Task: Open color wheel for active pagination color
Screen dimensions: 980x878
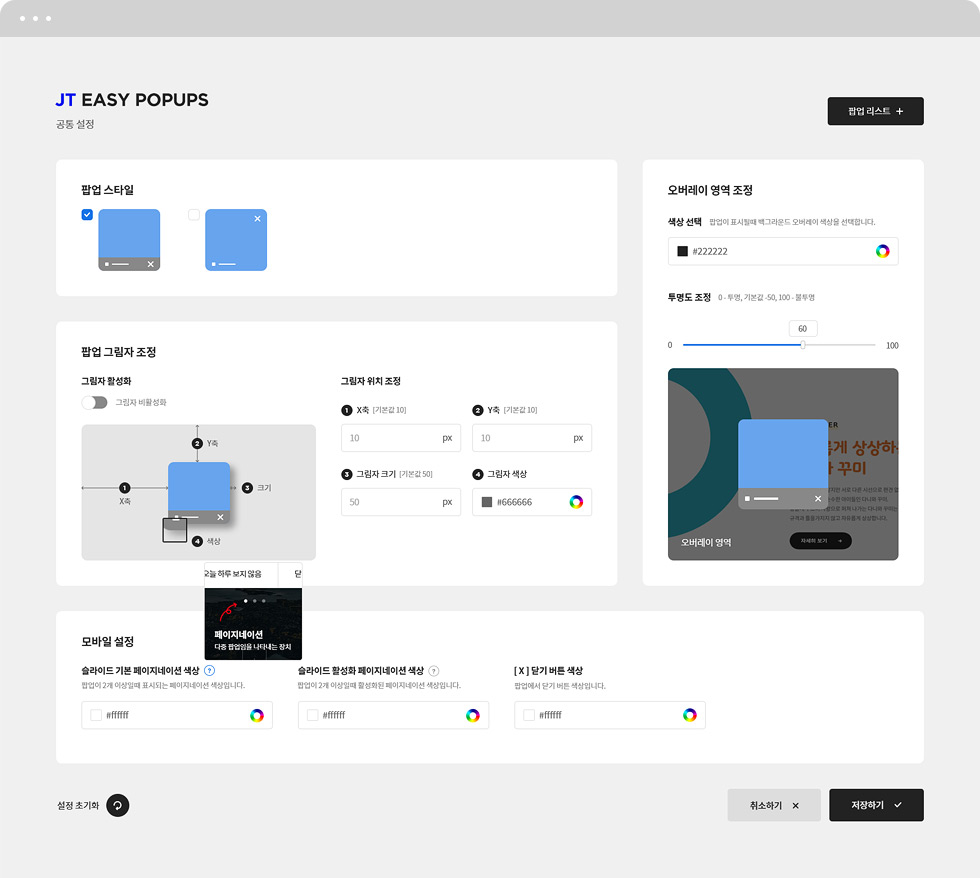Action: (473, 715)
